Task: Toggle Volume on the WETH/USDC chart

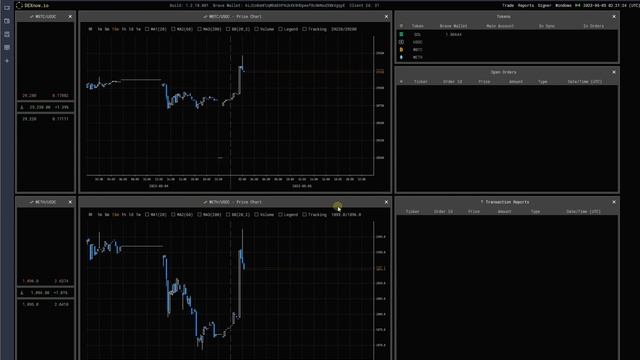Action: (x=256, y=215)
